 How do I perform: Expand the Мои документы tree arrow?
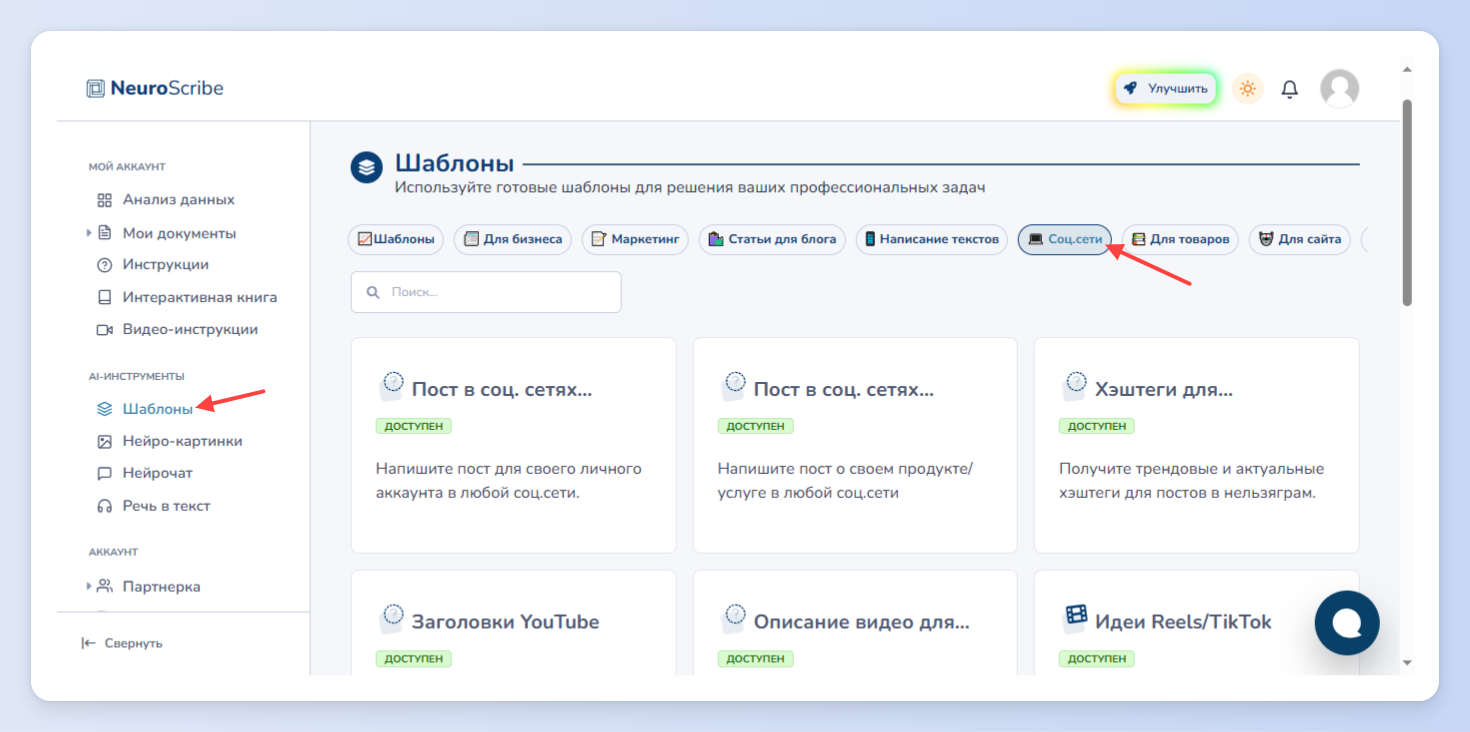[x=90, y=233]
